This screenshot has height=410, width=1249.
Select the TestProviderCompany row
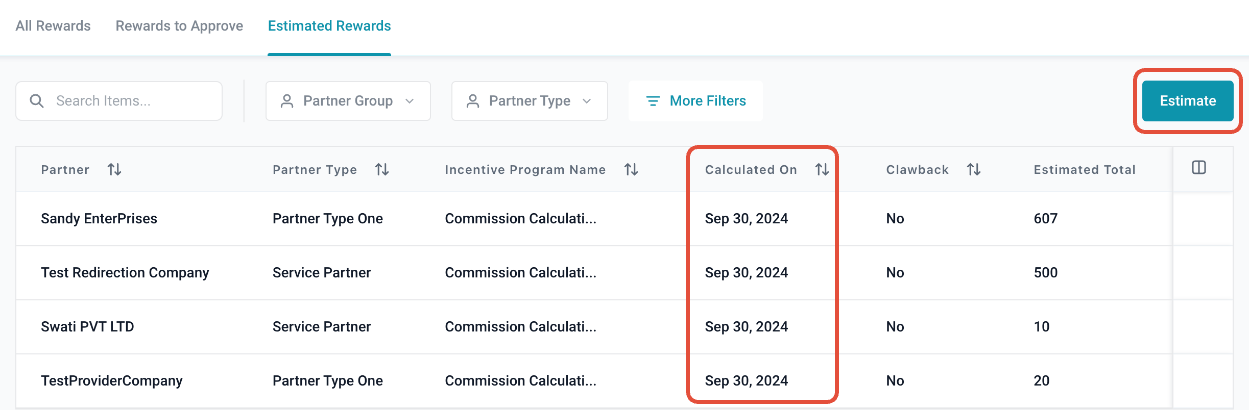[112, 381]
